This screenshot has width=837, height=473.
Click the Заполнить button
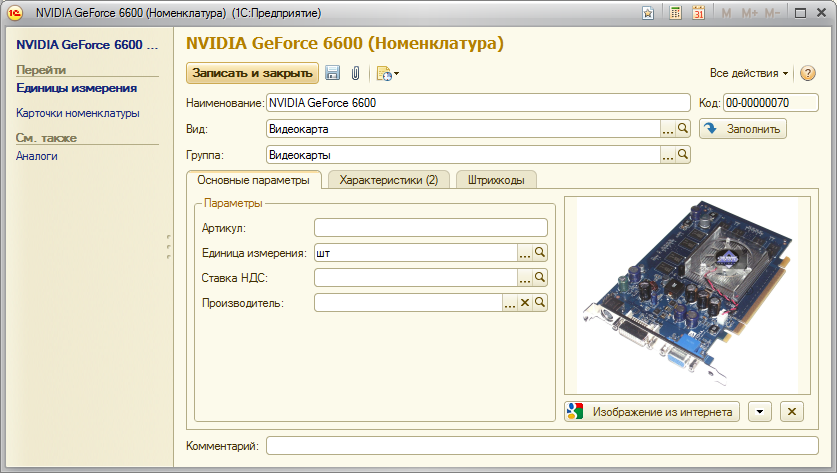pos(743,129)
